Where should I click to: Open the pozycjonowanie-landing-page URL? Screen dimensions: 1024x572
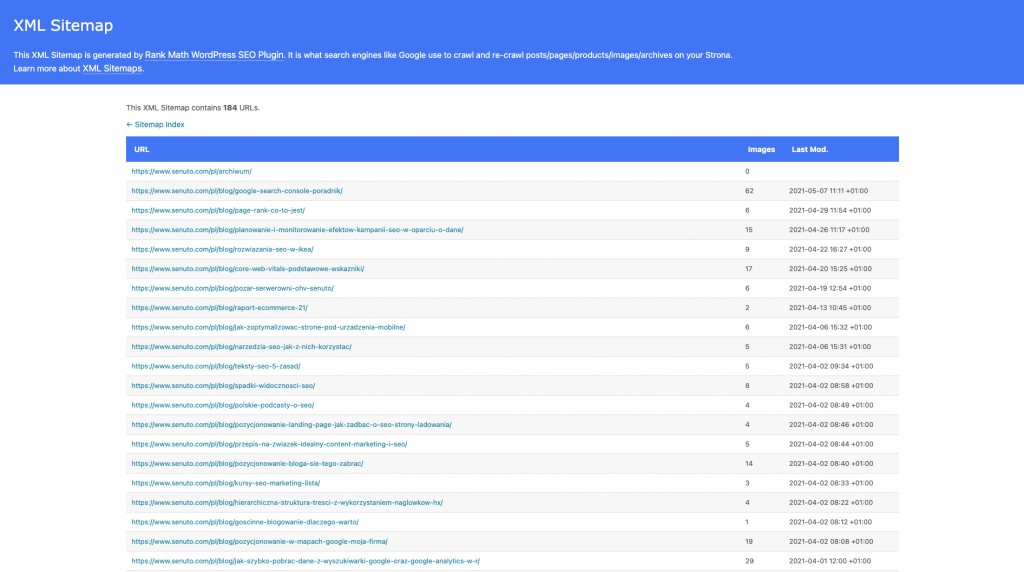[291, 425]
